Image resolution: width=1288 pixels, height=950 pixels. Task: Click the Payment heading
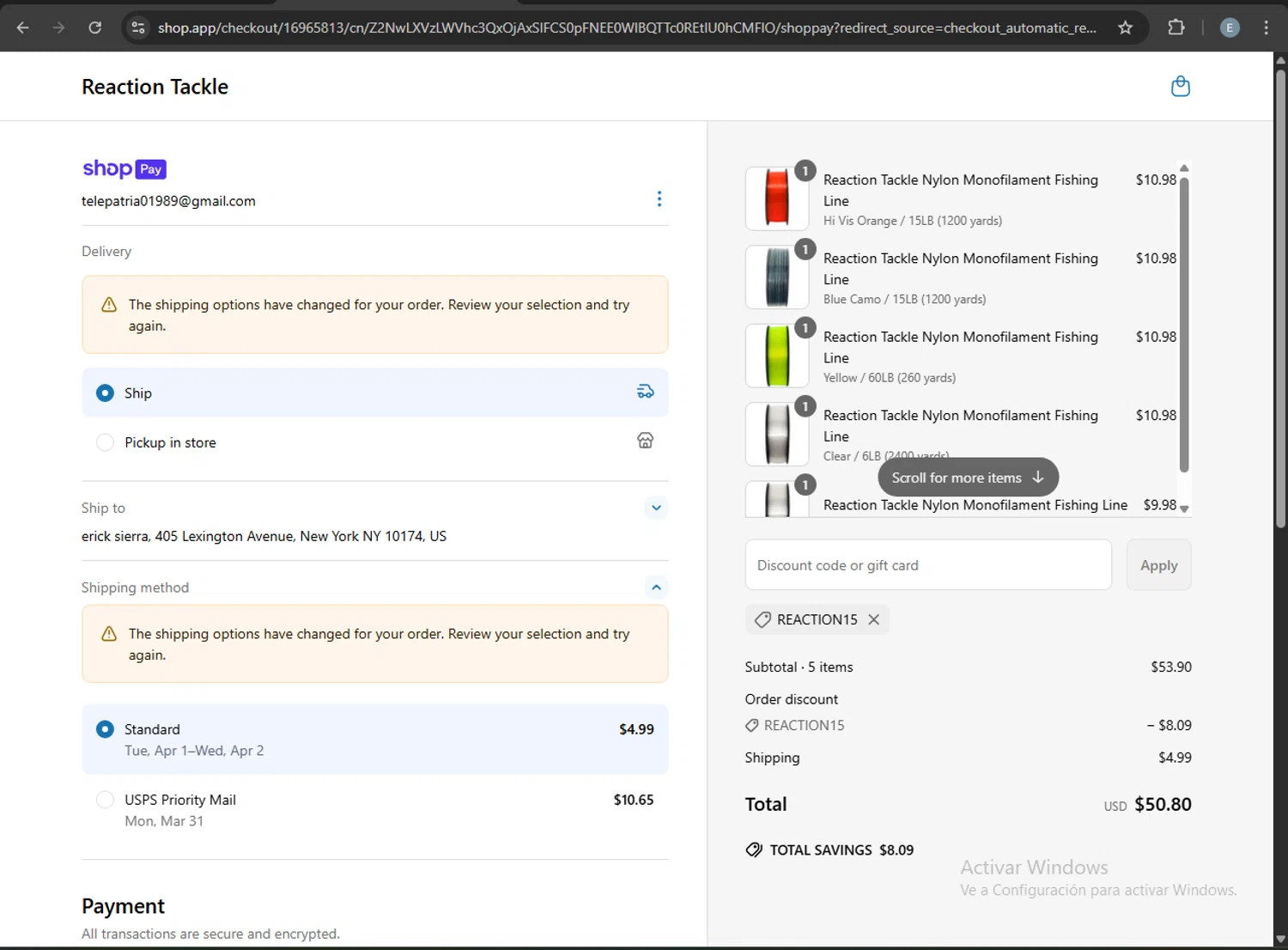tap(123, 906)
